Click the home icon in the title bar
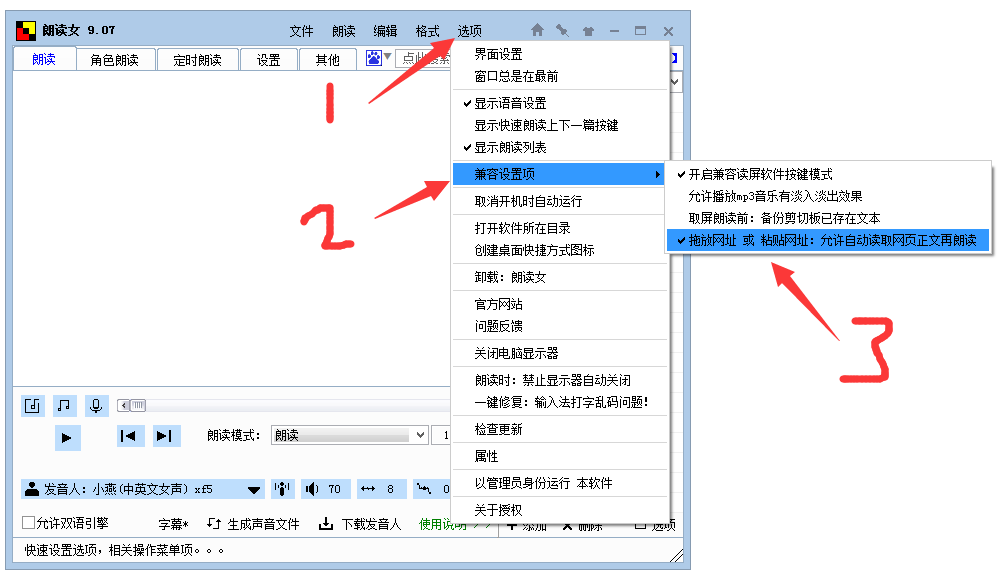Viewport: 999px width, 575px height. pos(537,30)
